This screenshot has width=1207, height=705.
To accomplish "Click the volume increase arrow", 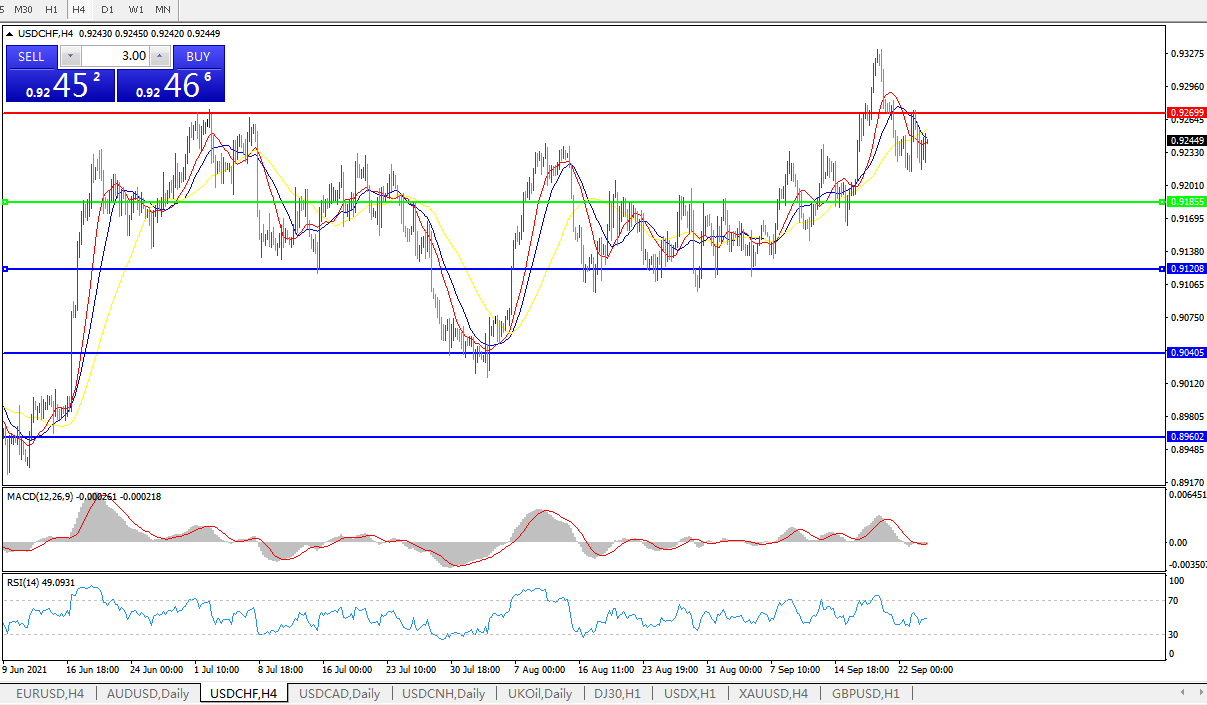I will [160, 56].
